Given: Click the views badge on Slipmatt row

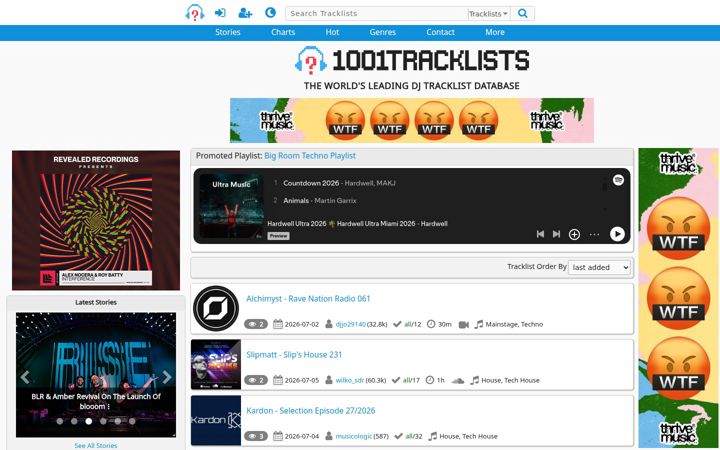Looking at the screenshot, I should click(256, 380).
